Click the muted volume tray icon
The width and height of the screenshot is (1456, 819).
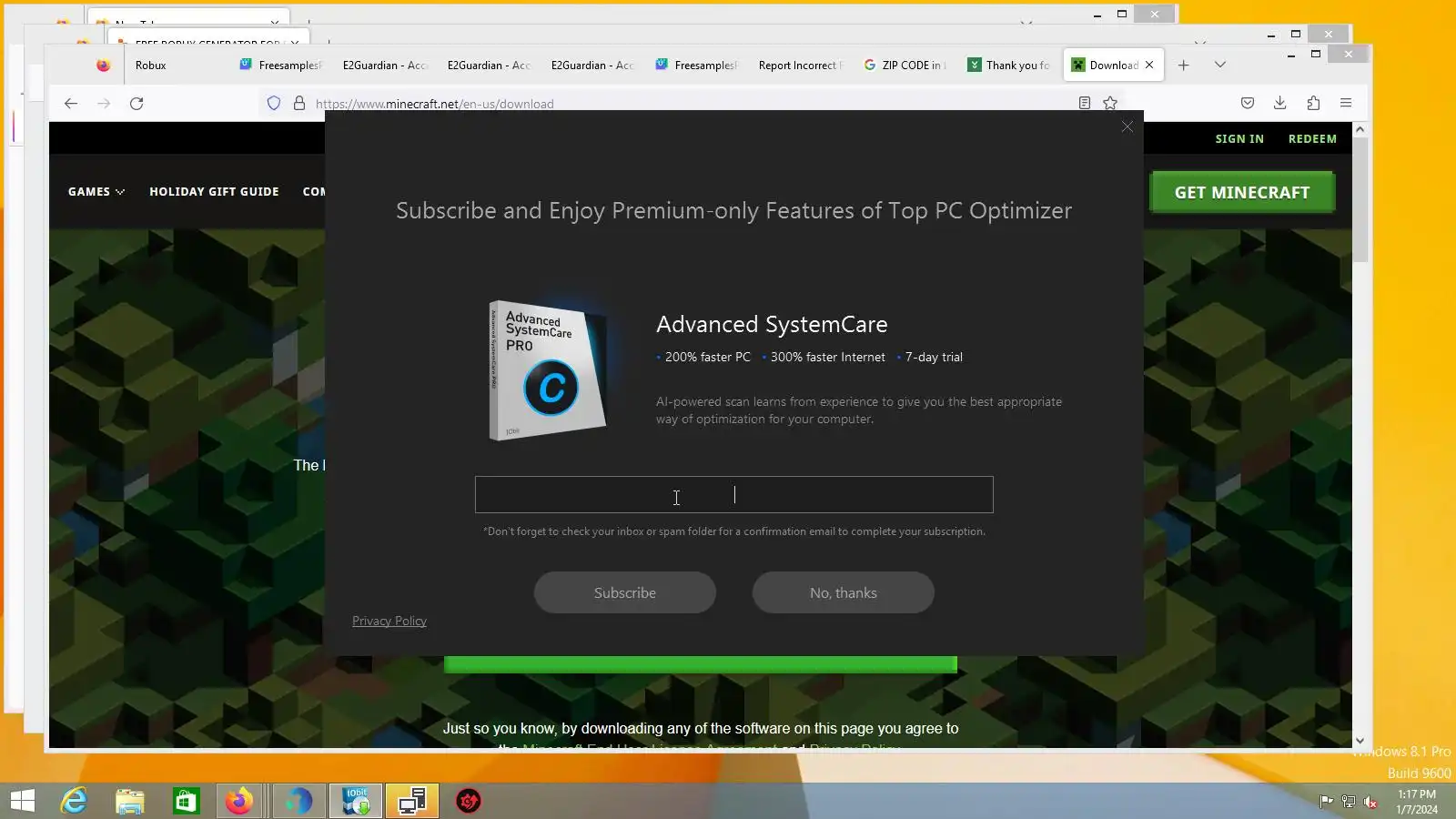(x=1370, y=802)
